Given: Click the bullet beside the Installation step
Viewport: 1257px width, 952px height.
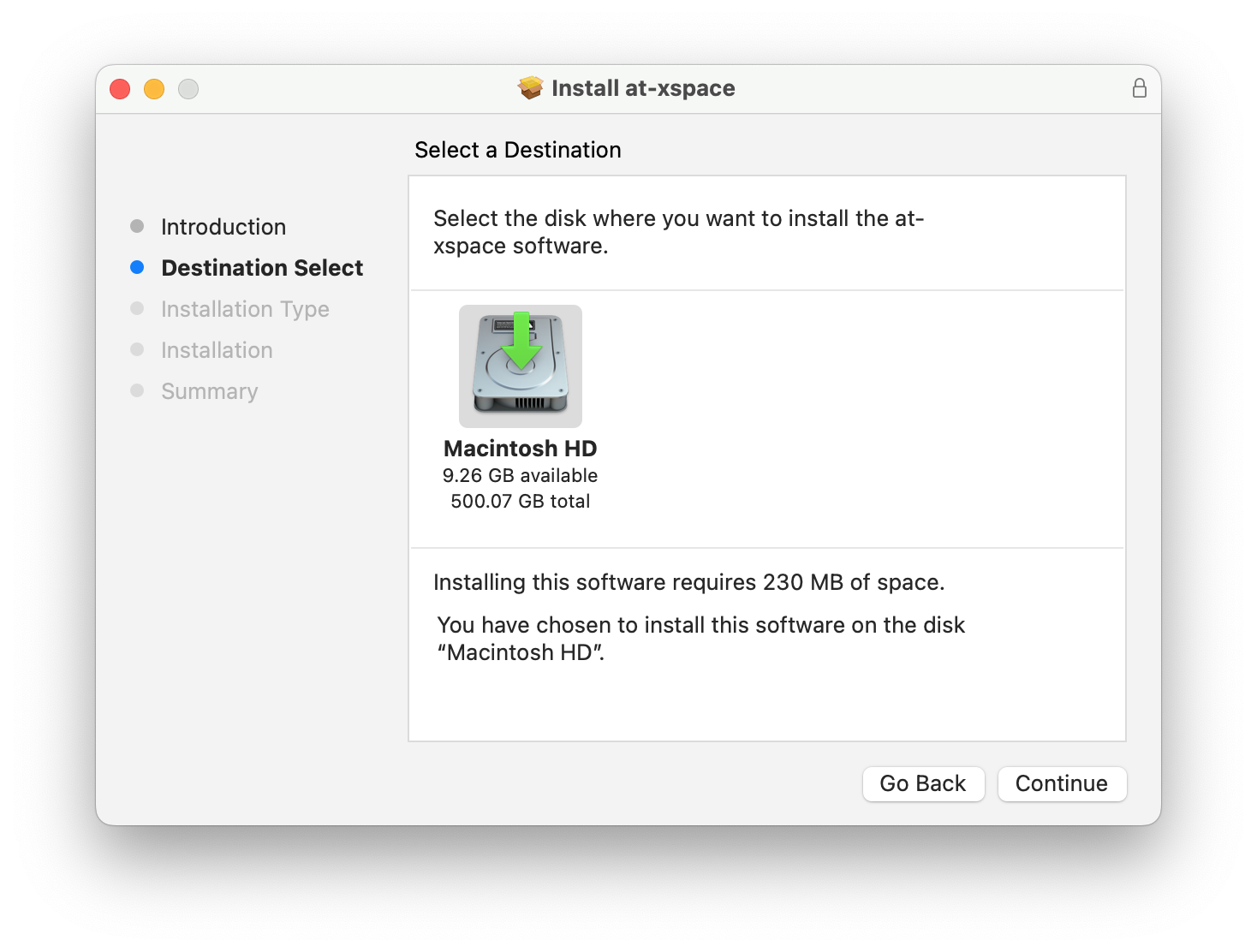Looking at the screenshot, I should click(x=137, y=350).
